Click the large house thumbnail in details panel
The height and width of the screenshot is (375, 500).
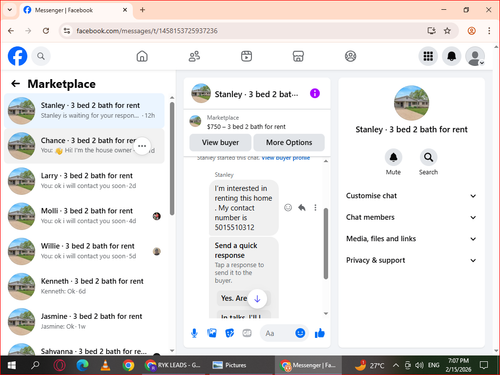[x=411, y=103]
